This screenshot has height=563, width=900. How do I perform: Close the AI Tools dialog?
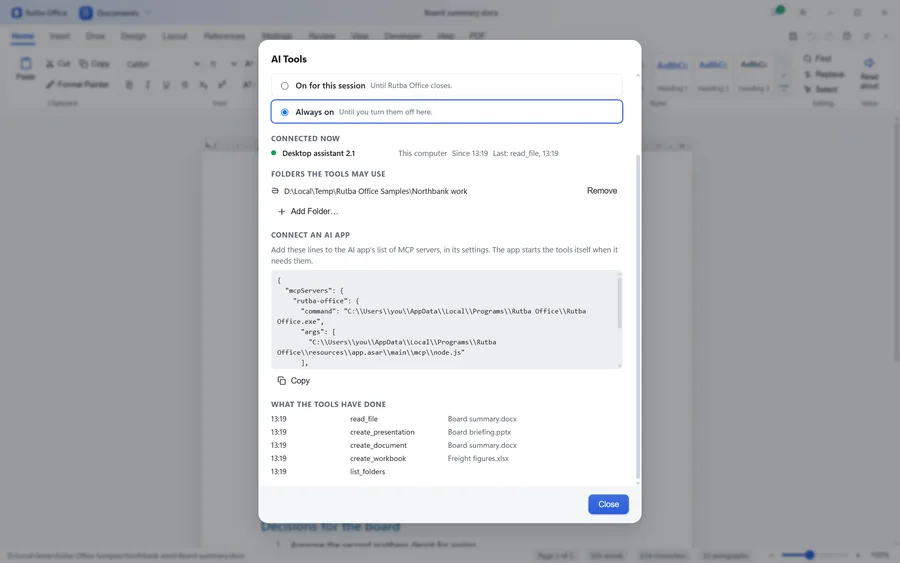(x=608, y=504)
